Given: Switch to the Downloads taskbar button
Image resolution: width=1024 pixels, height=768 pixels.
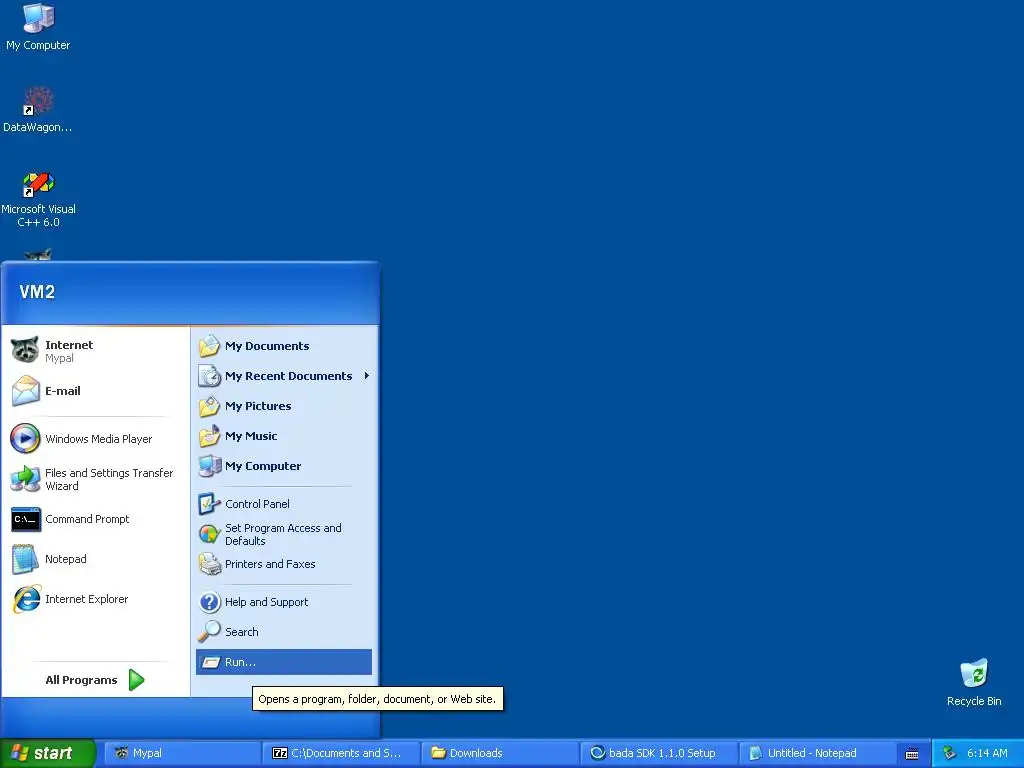Looking at the screenshot, I should coord(500,753).
